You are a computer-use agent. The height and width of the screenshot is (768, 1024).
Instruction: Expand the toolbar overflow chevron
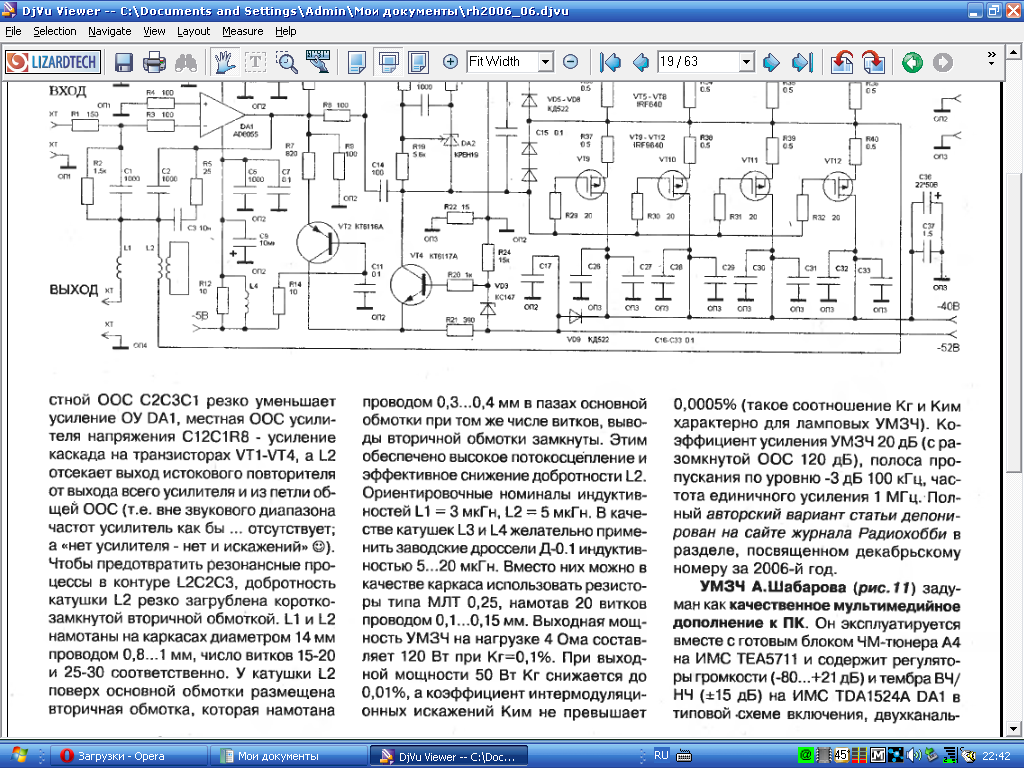(991, 55)
